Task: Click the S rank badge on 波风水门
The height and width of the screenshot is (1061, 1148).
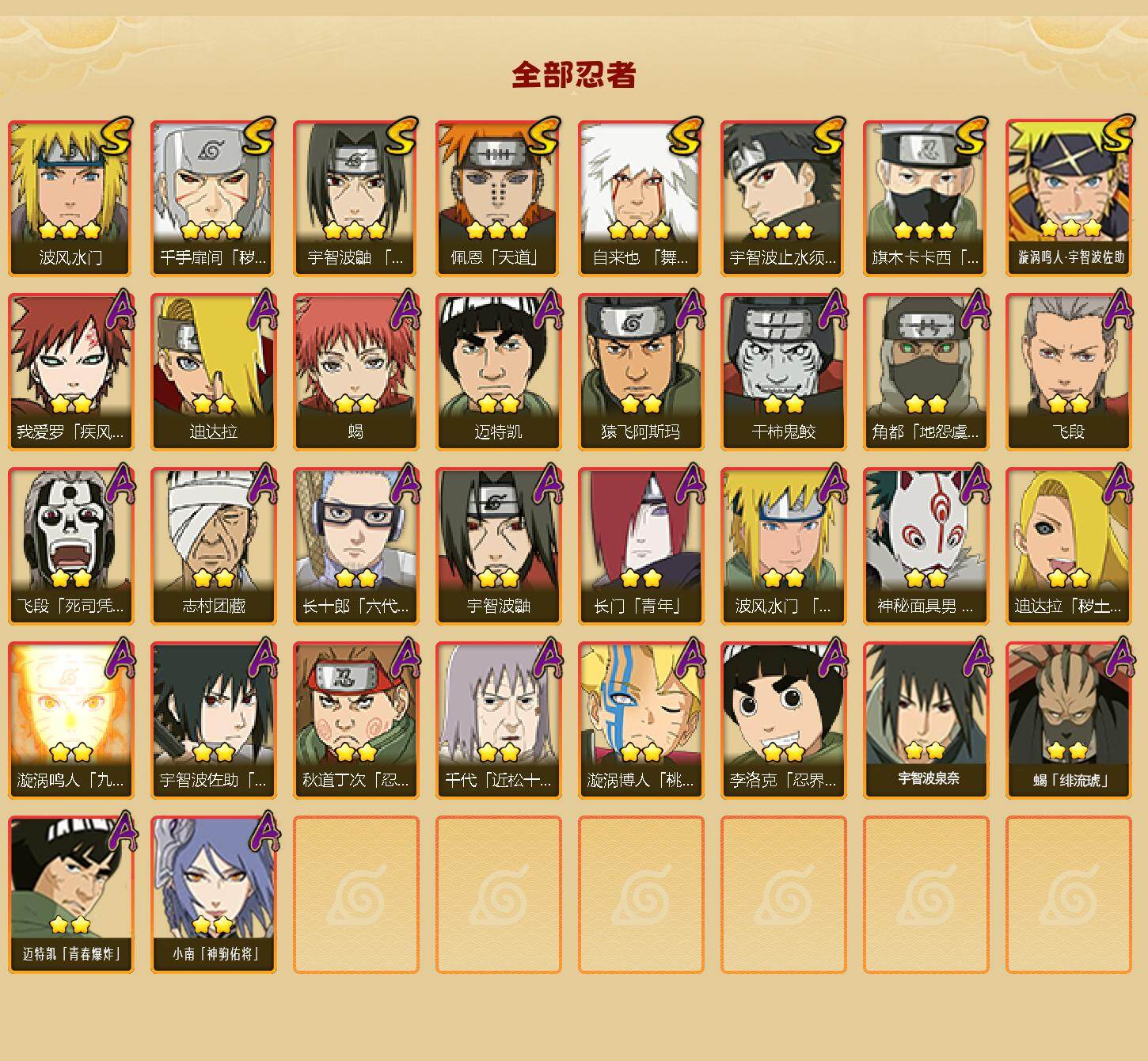Action: 116,136
